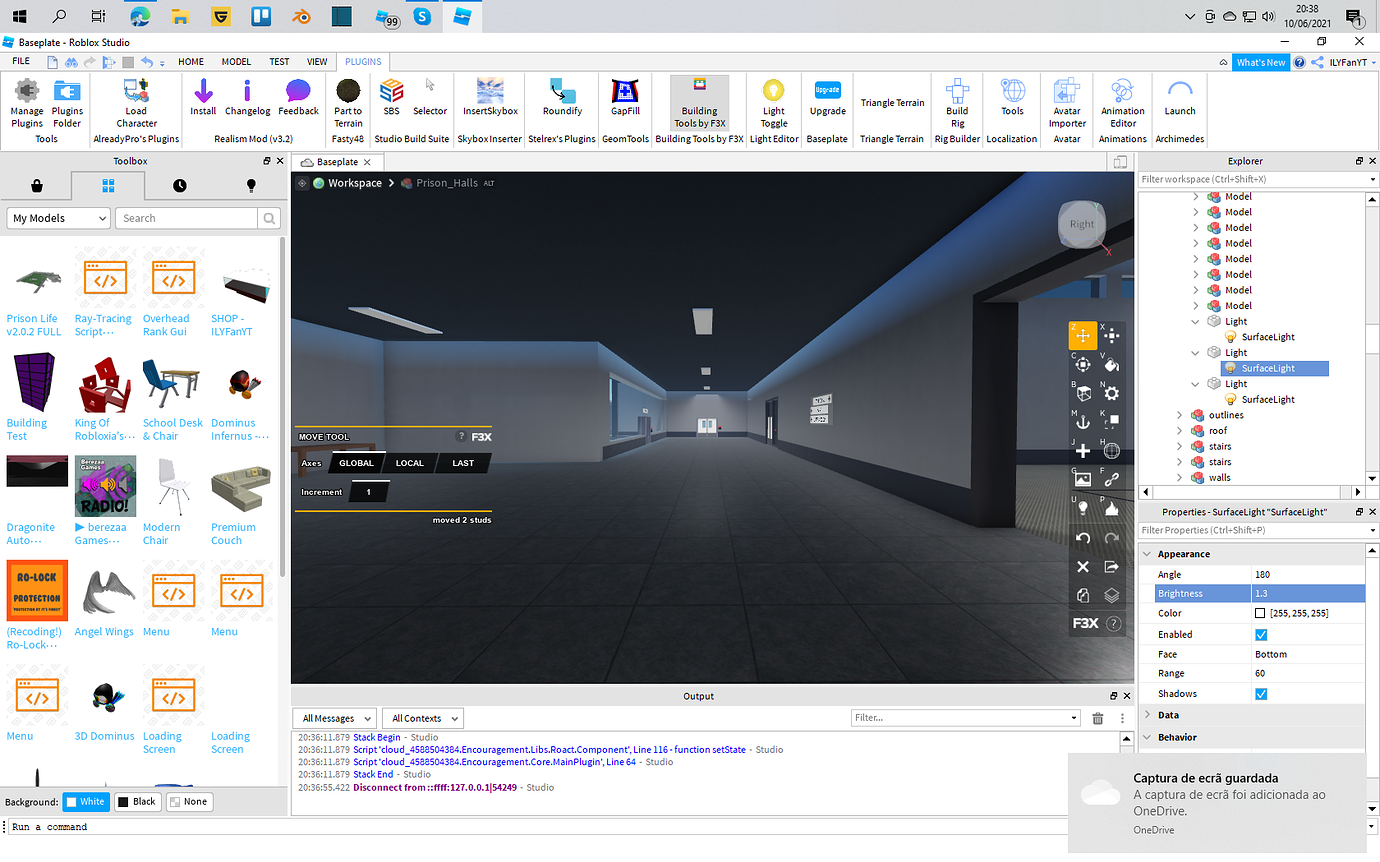
Task: Select the F3X LAST axes button
Action: (x=463, y=463)
